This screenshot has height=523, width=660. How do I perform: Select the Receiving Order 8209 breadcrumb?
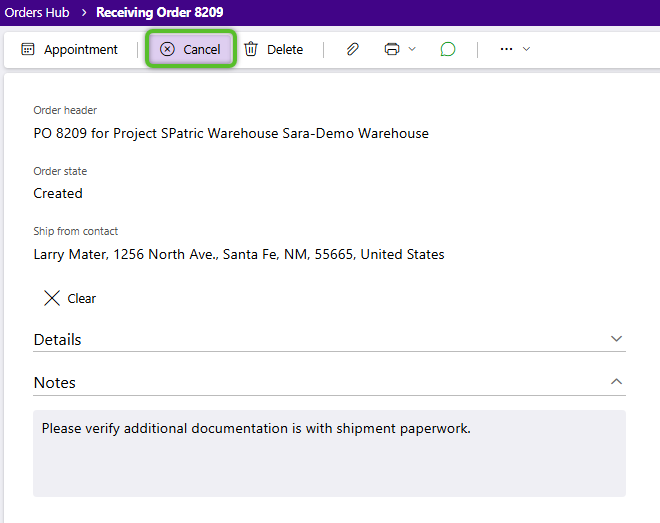pyautogui.click(x=159, y=13)
